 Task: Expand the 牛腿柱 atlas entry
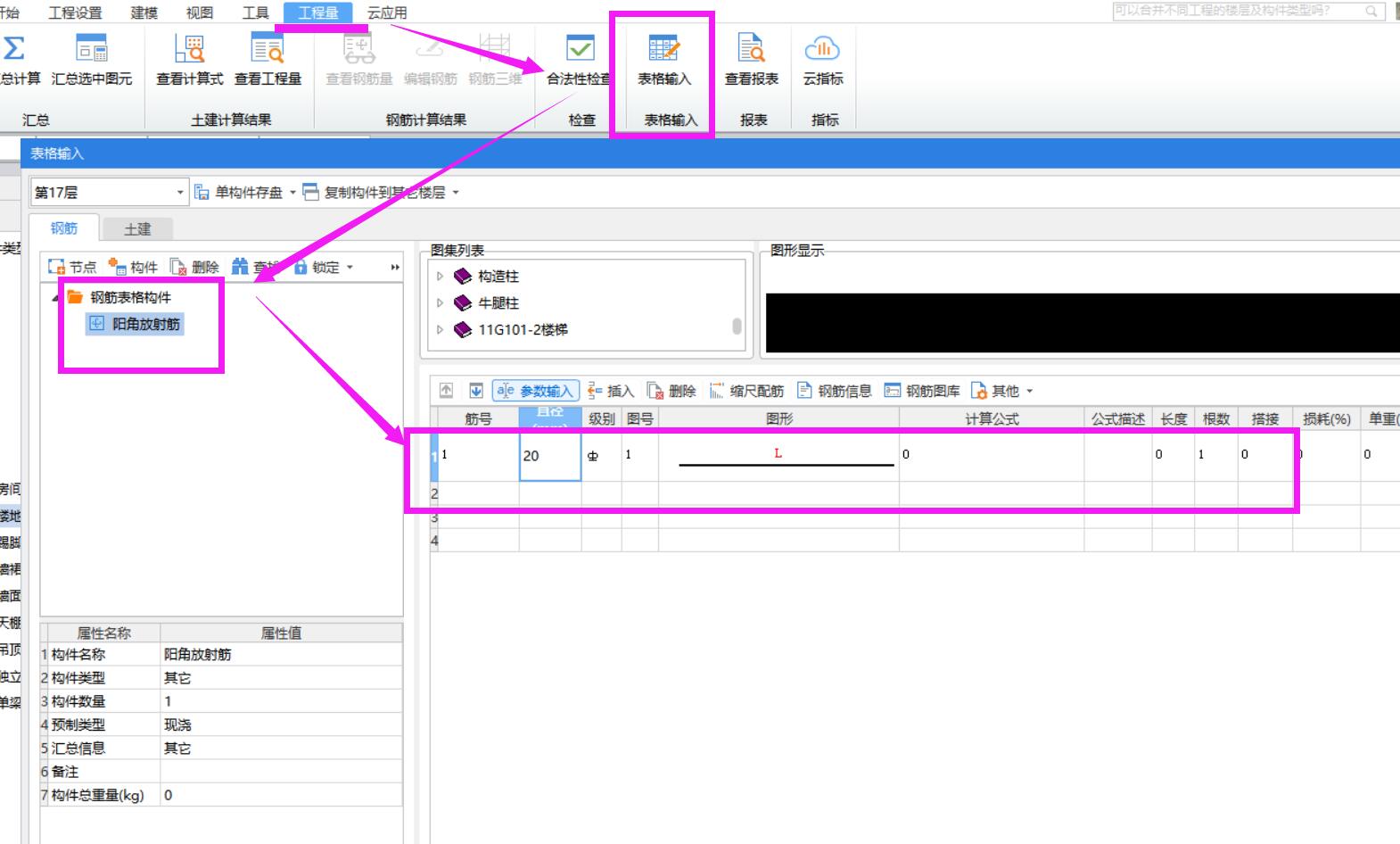point(440,303)
